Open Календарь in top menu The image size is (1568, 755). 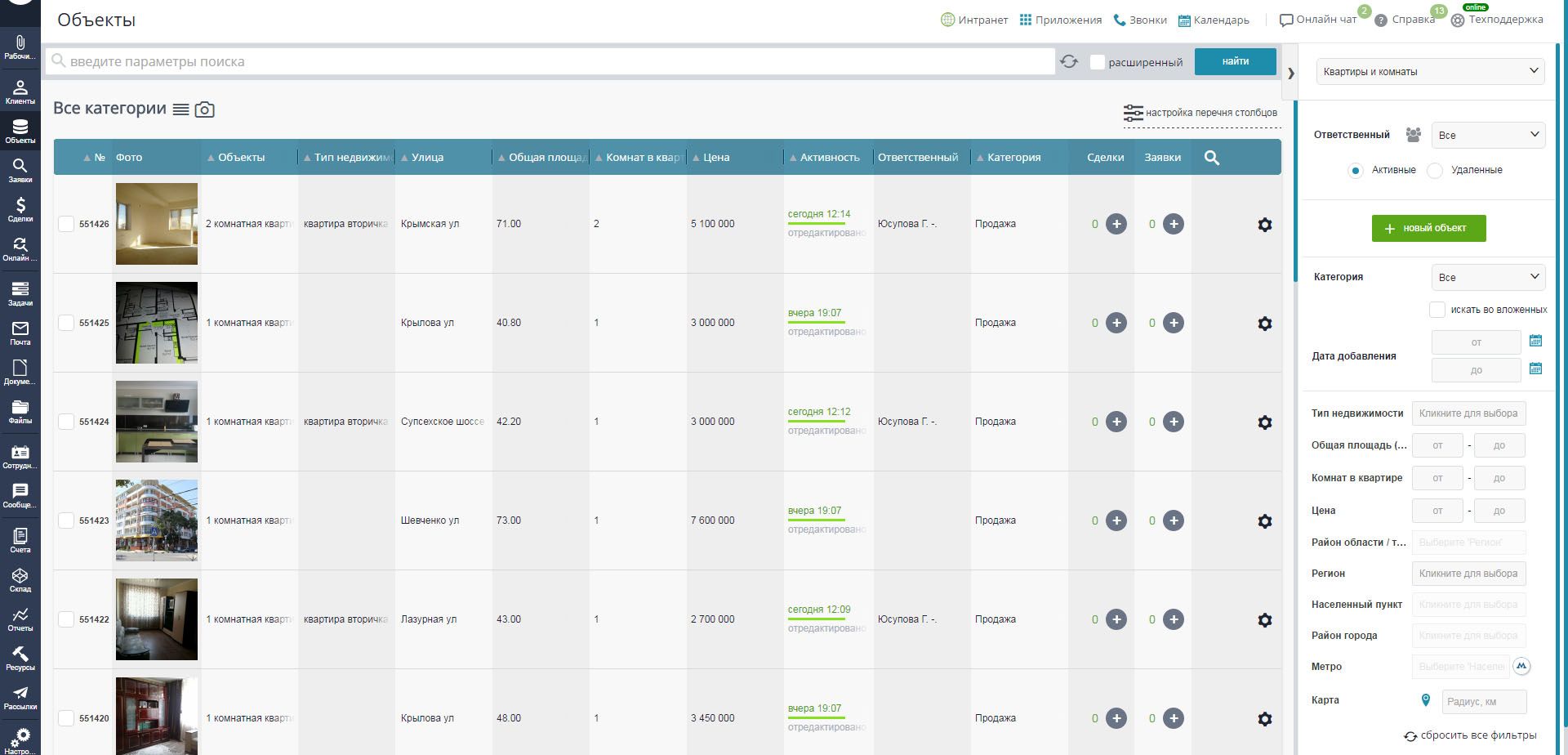(1214, 20)
